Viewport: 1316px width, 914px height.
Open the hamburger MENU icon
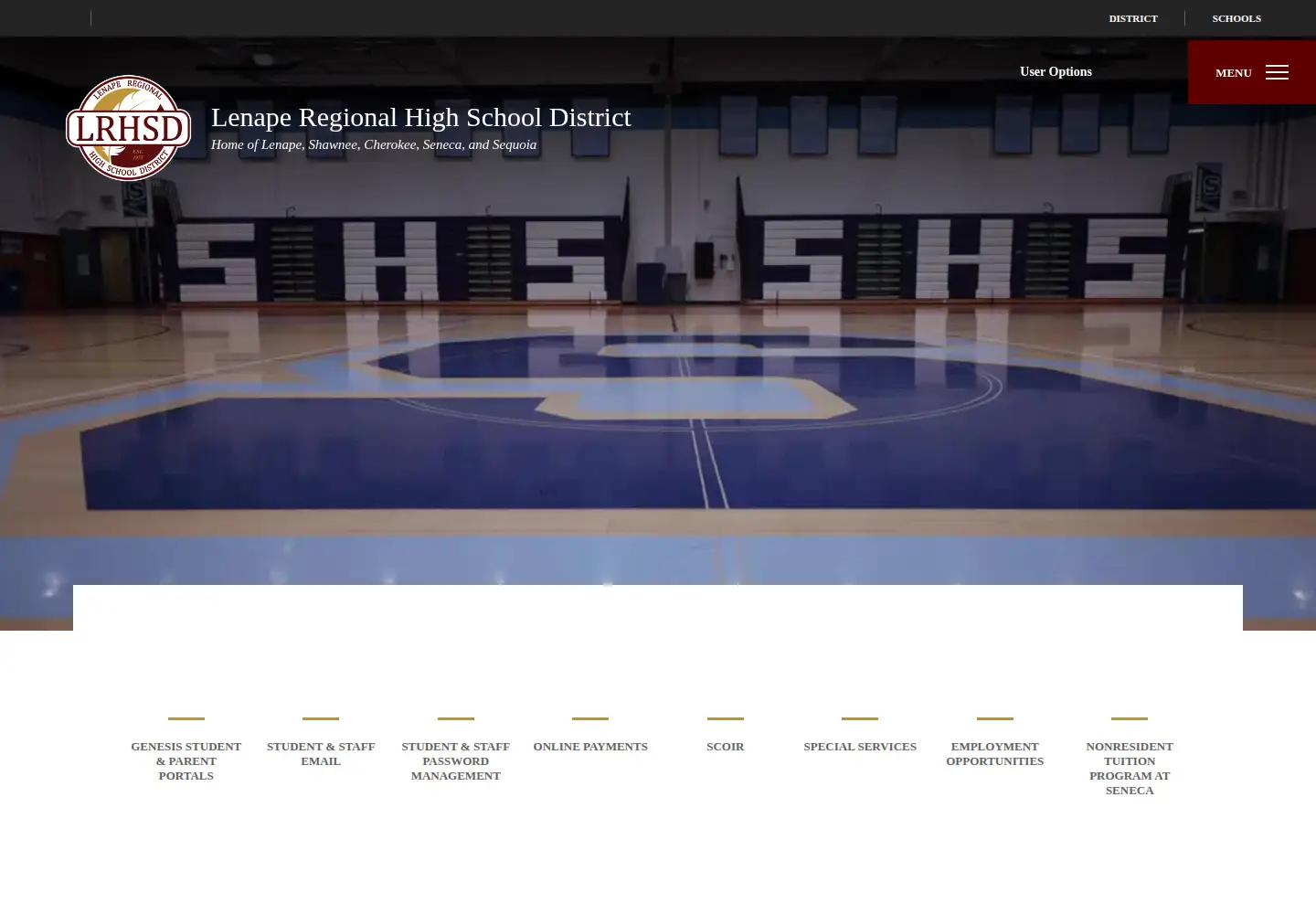click(1277, 72)
